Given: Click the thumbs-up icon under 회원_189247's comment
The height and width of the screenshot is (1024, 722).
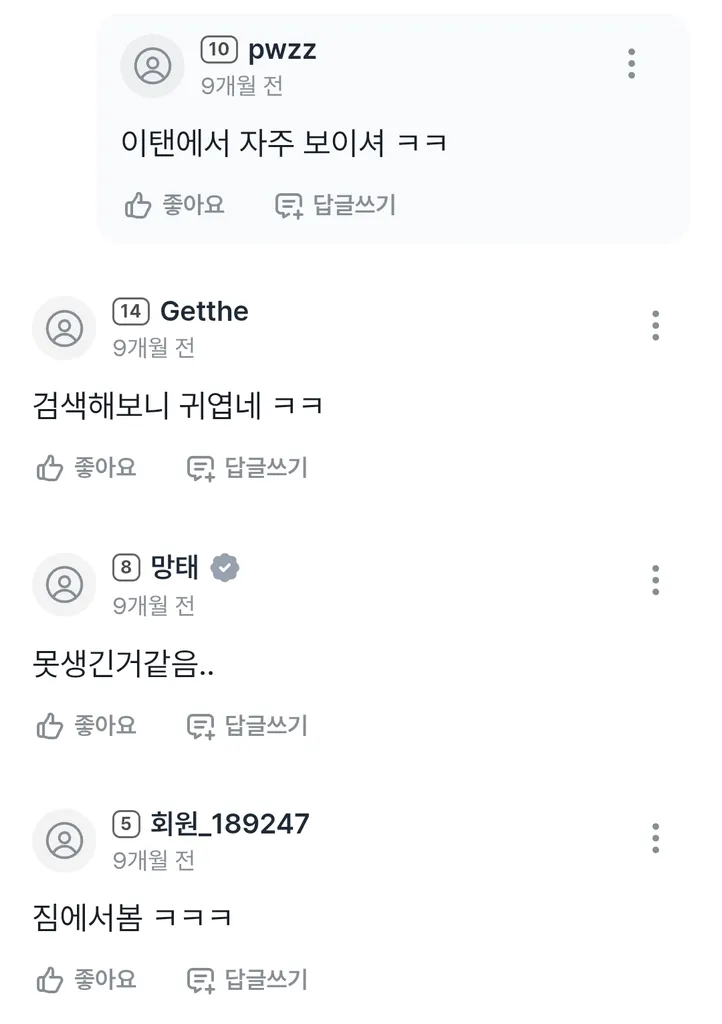Looking at the screenshot, I should point(50,979).
